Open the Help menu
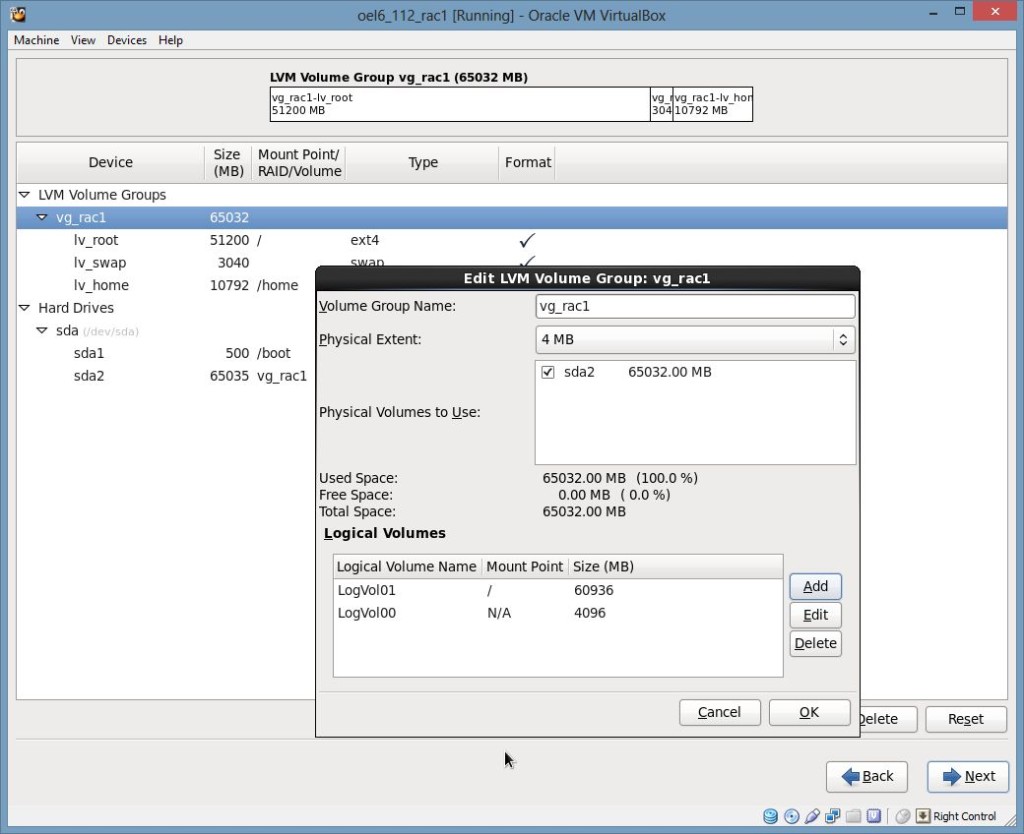This screenshot has height=834, width=1024. (x=170, y=40)
